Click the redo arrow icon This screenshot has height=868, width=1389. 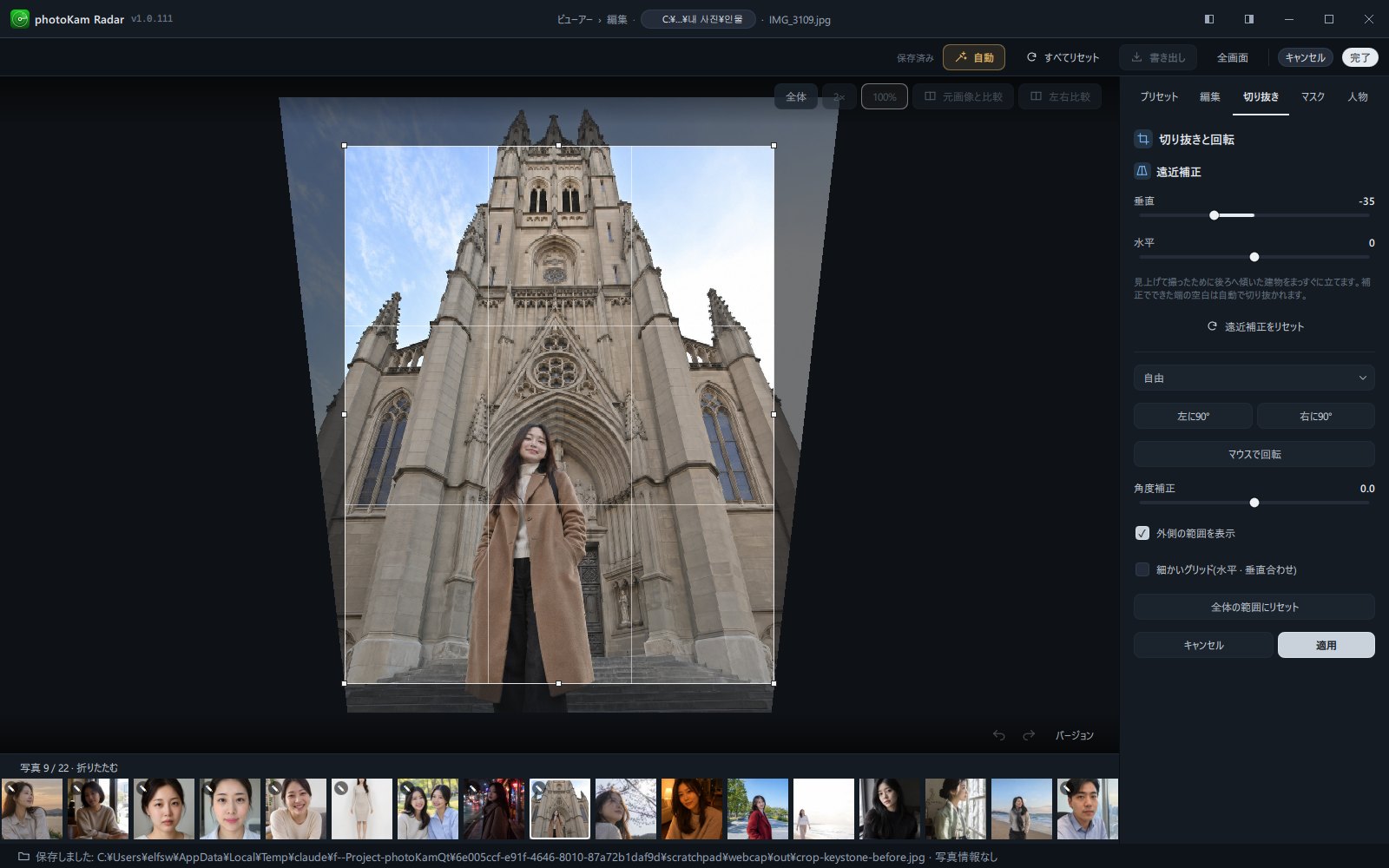coord(1029,735)
